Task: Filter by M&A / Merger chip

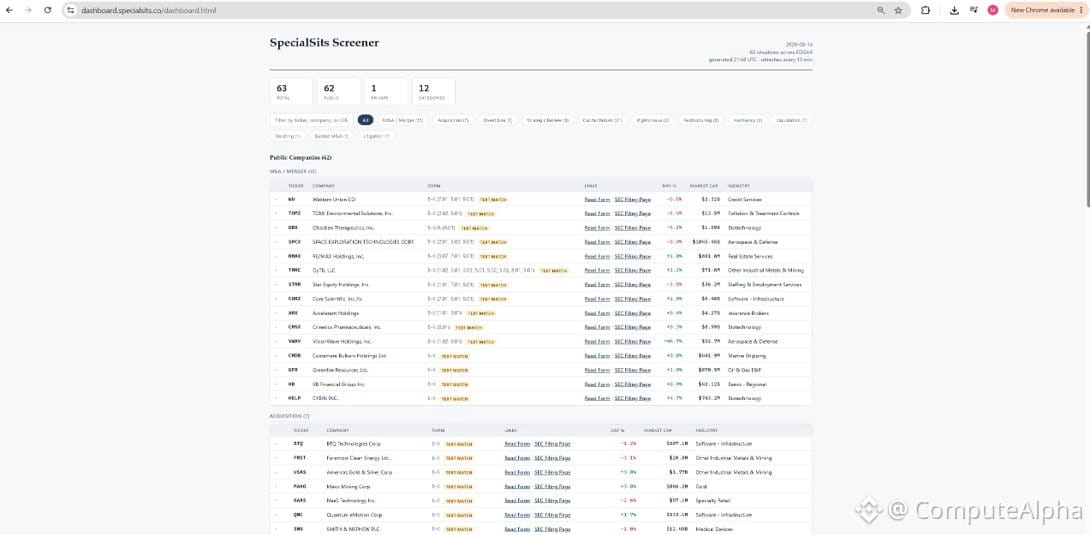Action: (x=402, y=120)
